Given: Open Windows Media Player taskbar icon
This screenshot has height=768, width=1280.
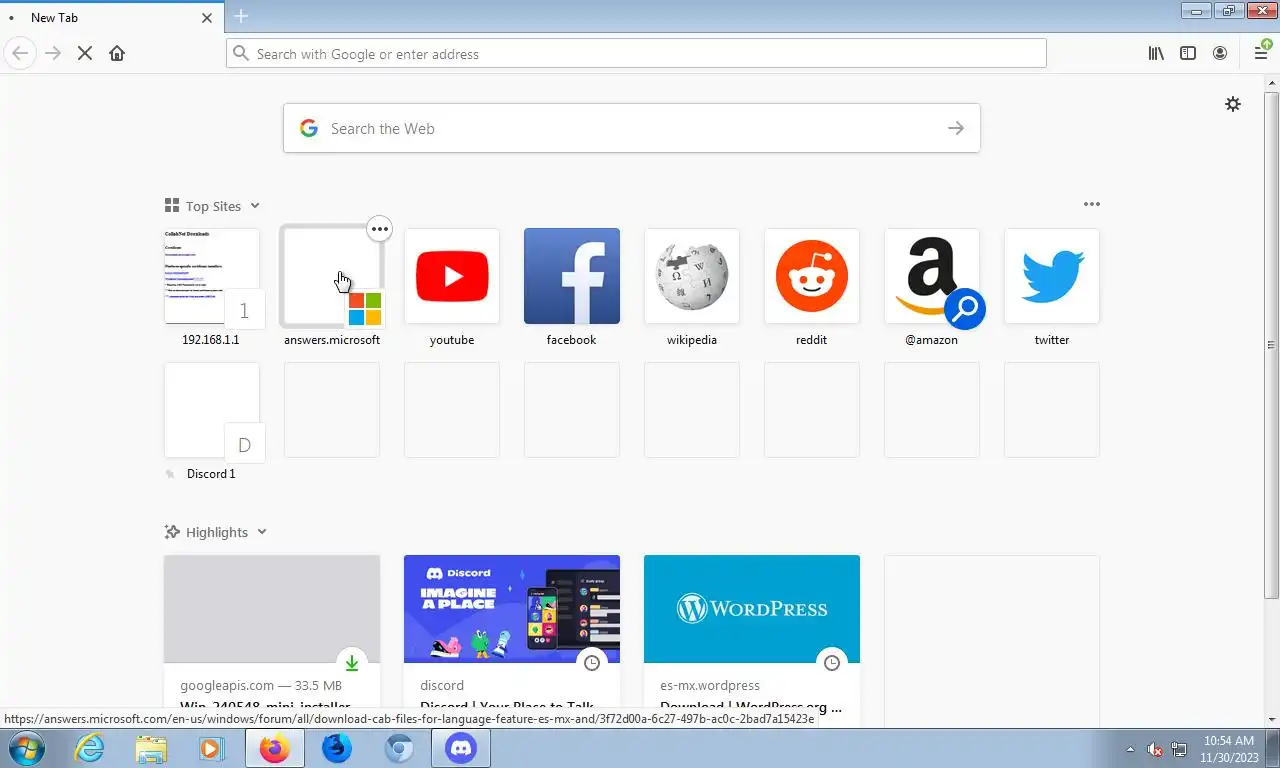Looking at the screenshot, I should [212, 748].
